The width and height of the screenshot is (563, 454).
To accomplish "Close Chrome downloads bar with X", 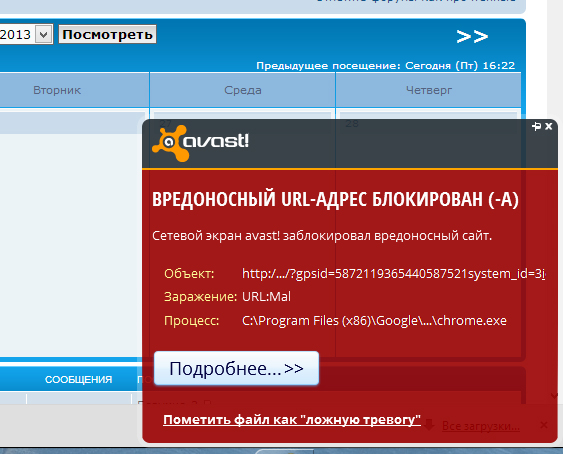I will pyautogui.click(x=544, y=425).
